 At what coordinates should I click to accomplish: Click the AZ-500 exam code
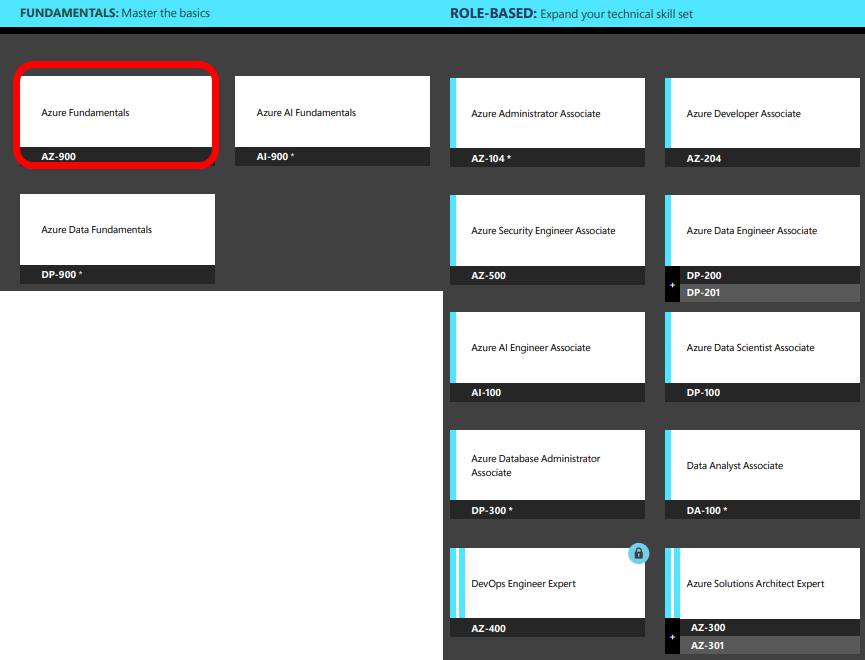pos(488,275)
